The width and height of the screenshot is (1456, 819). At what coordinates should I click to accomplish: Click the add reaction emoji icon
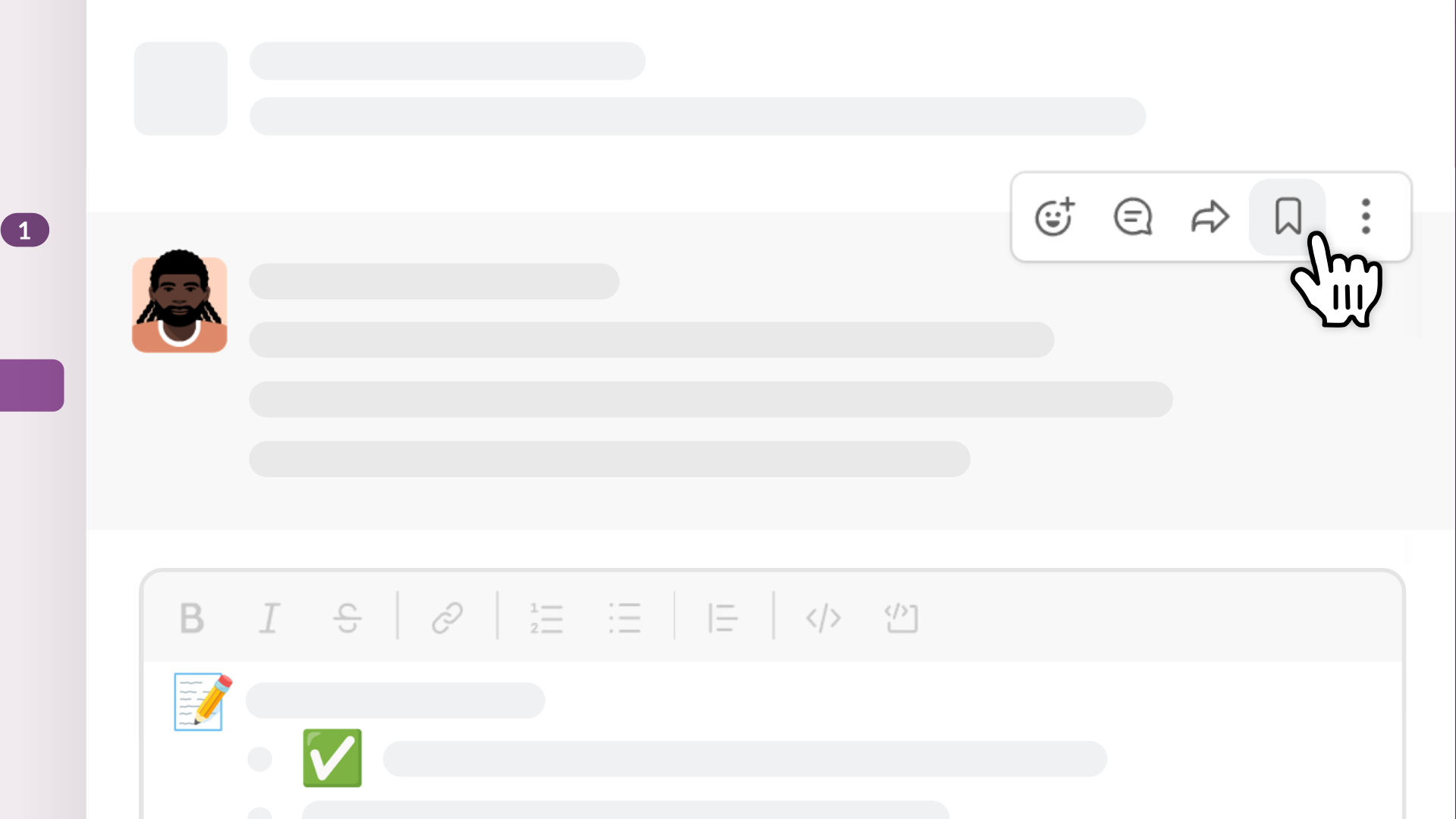click(x=1054, y=216)
